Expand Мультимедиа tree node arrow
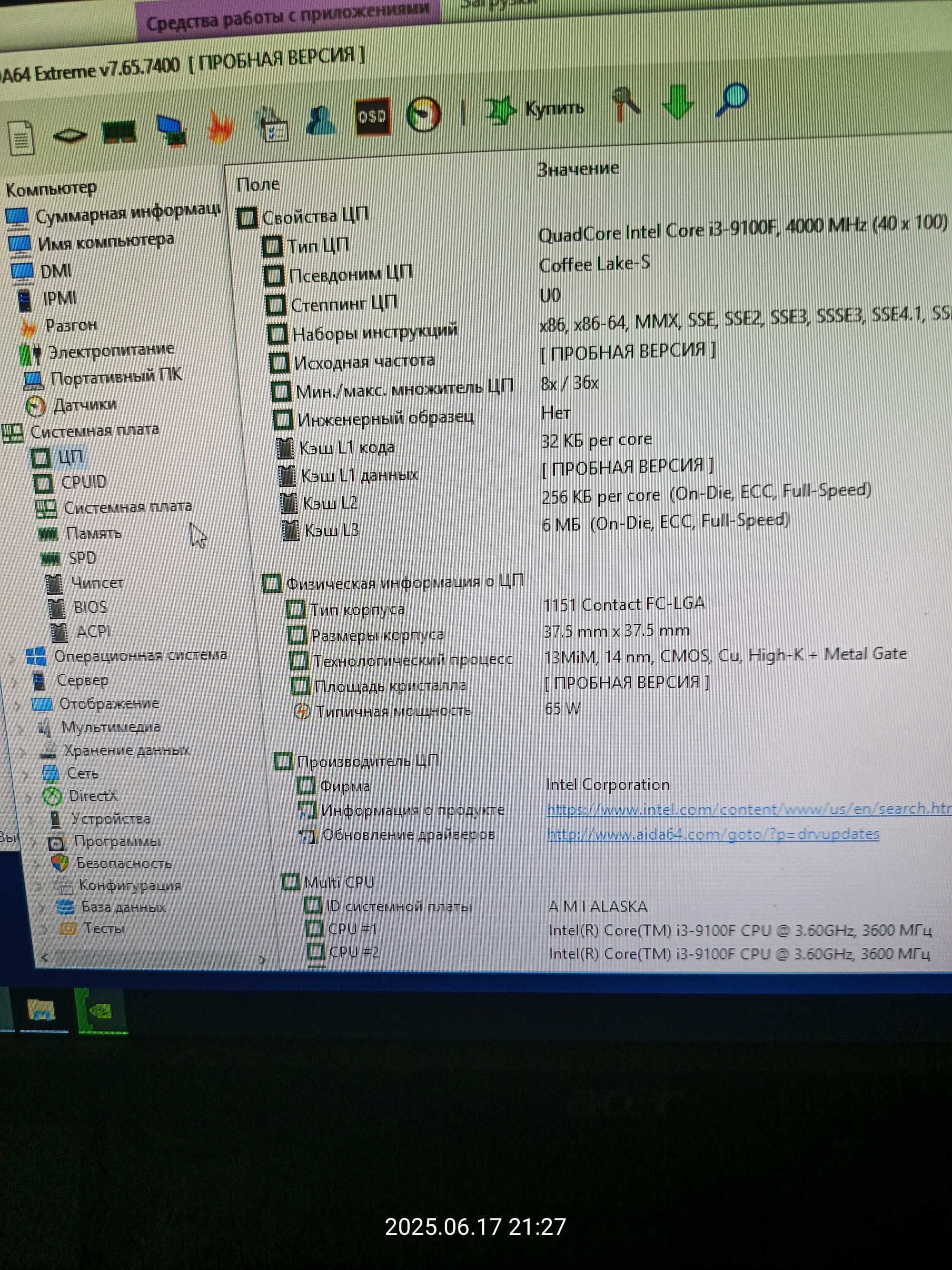Image resolution: width=952 pixels, height=1270 pixels. (x=20, y=729)
